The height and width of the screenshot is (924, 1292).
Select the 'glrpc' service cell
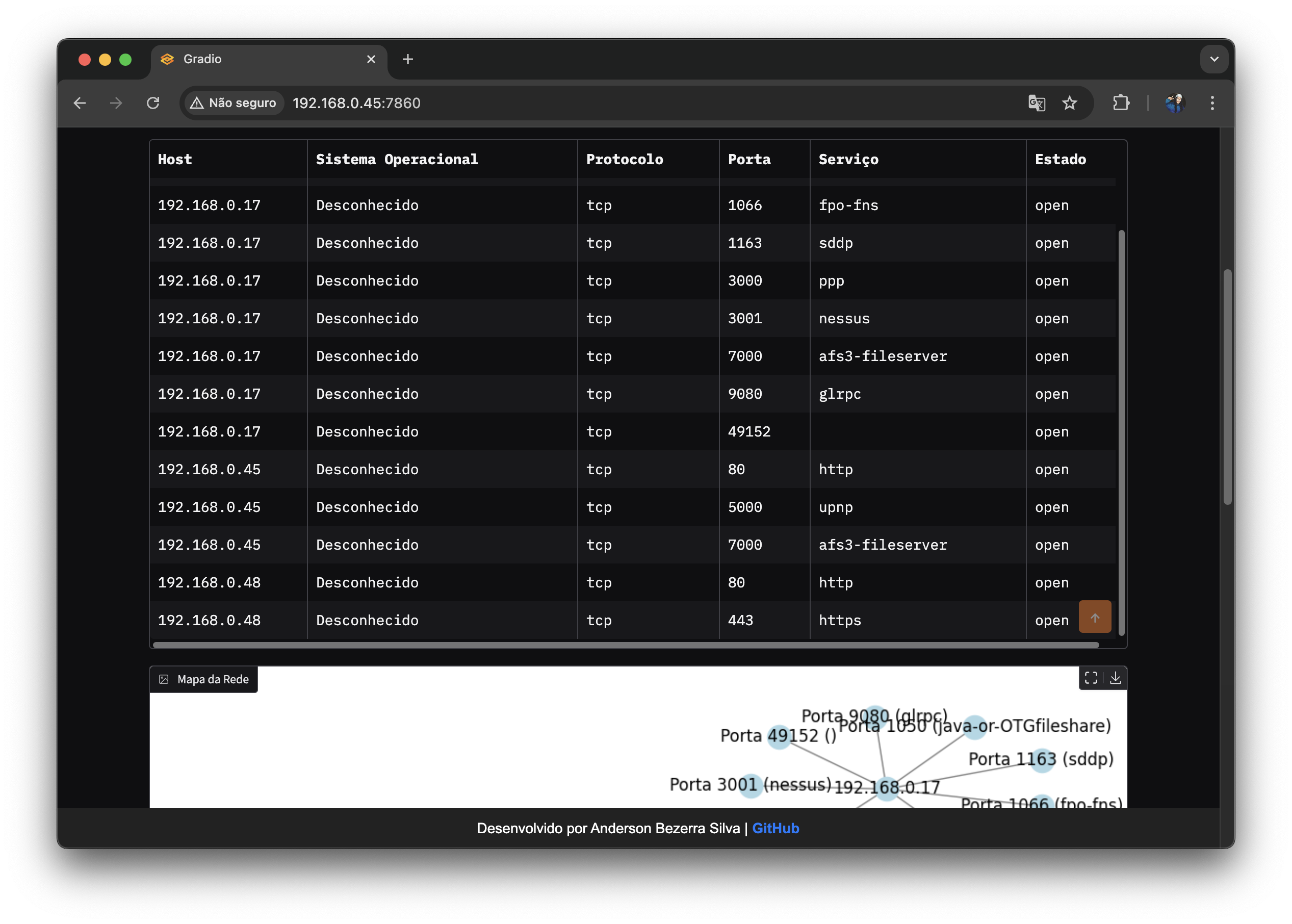(x=918, y=394)
